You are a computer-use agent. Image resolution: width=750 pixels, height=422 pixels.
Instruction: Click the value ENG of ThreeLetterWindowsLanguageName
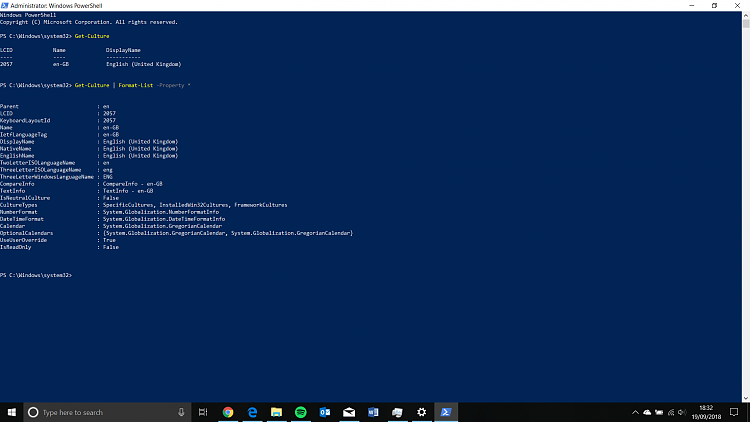(108, 177)
